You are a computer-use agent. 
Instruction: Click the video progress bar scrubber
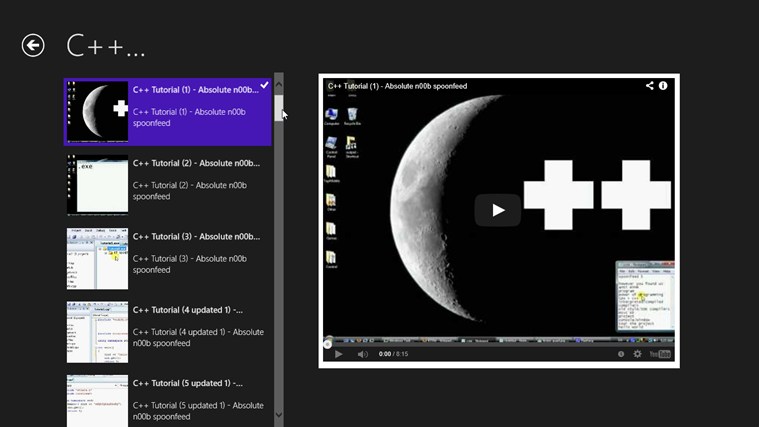tap(328, 344)
